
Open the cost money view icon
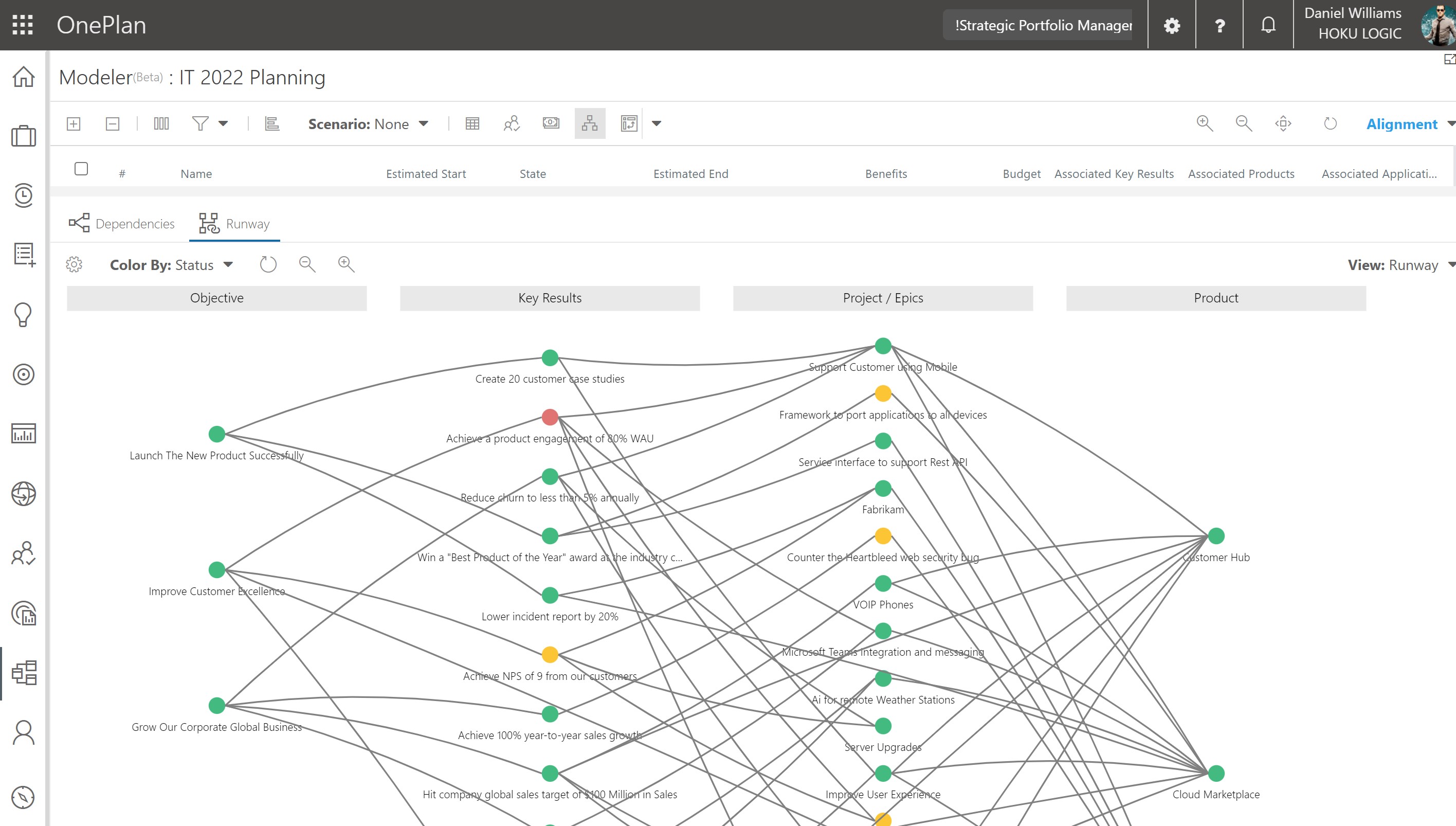click(x=551, y=122)
